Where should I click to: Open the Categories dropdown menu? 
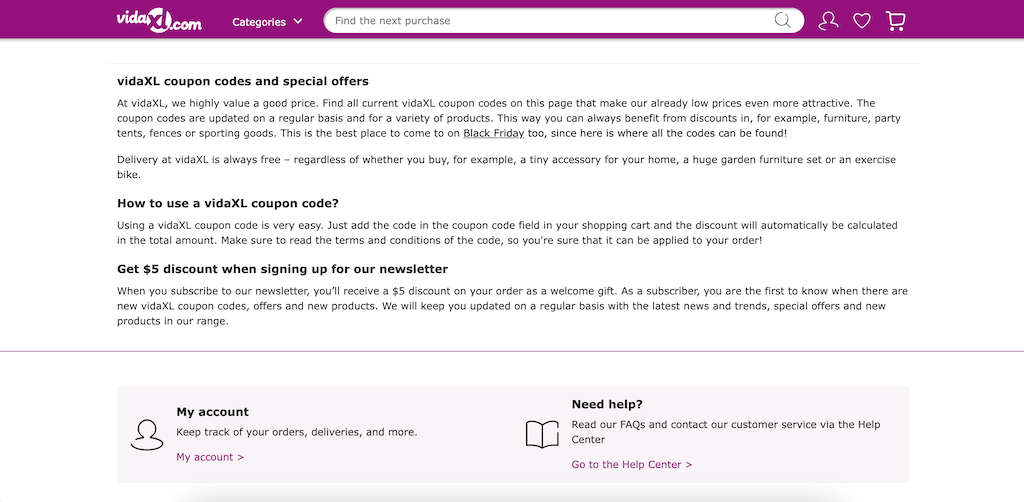(267, 22)
